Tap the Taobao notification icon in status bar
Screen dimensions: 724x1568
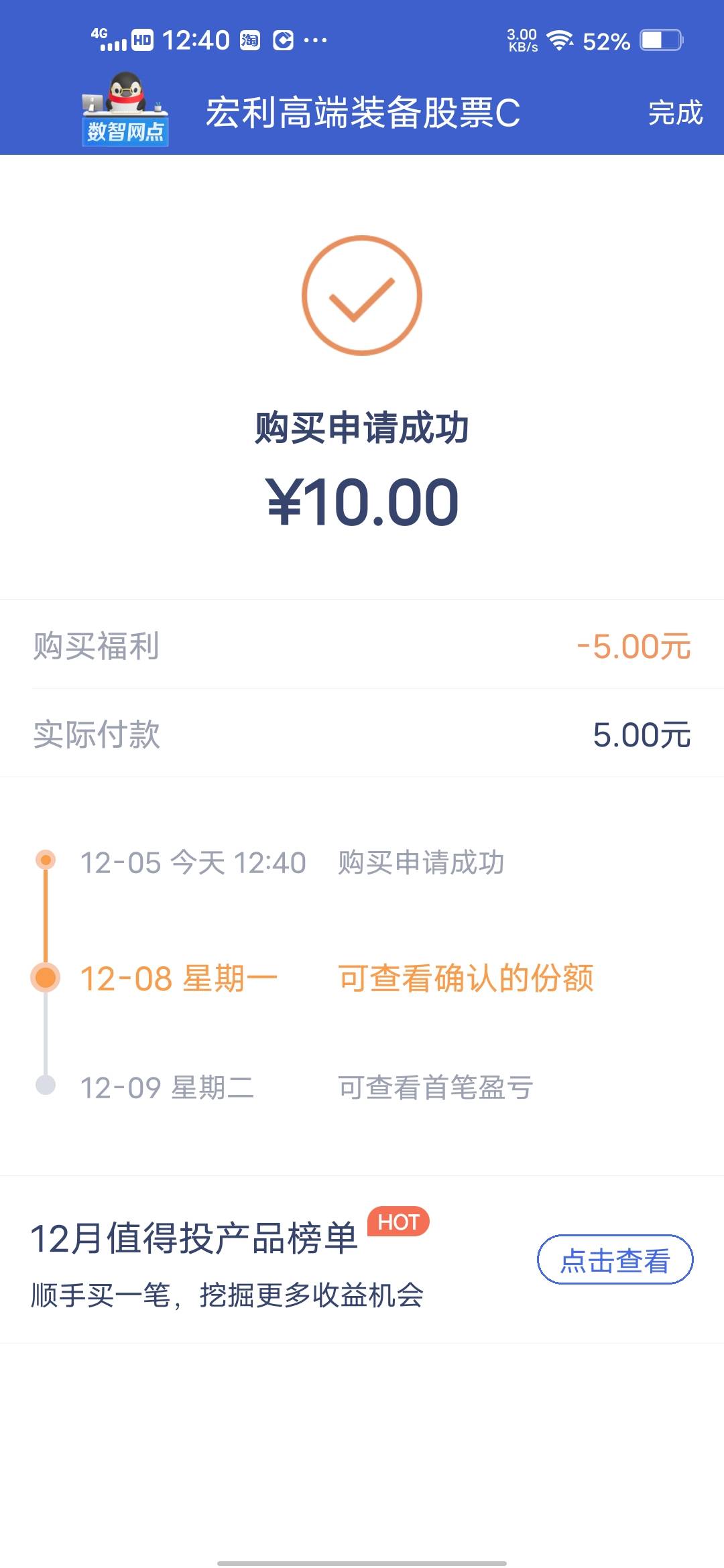tap(250, 41)
